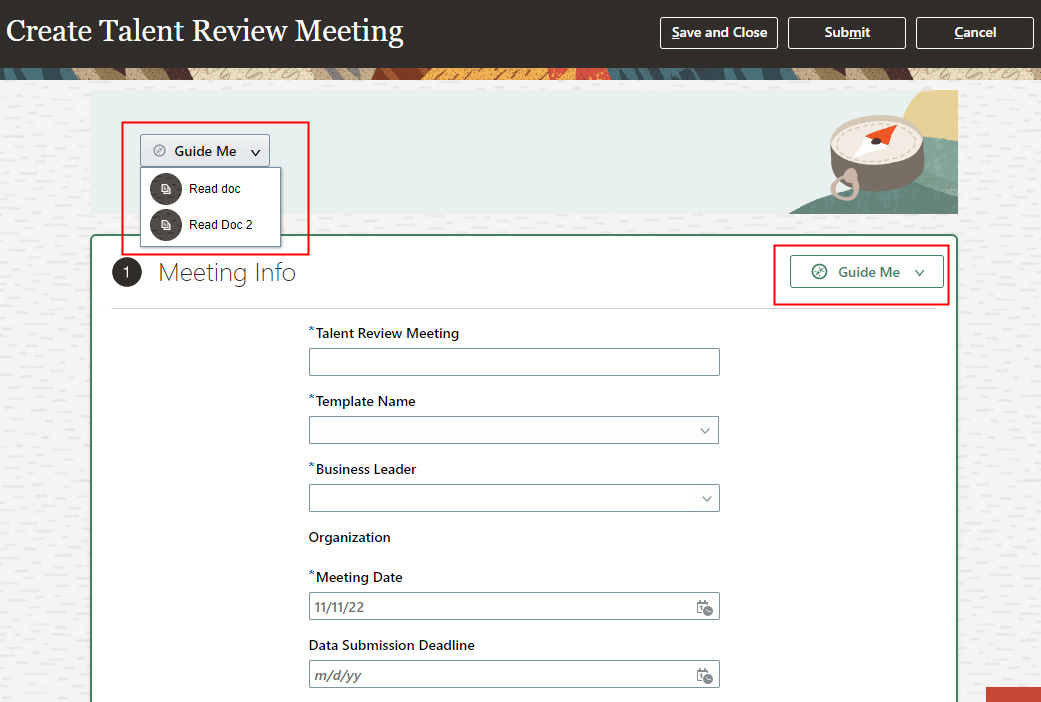Screen dimensions: 1041x702
Task: Open the Guide Me dropdown in Meeting Info
Action: point(866,272)
